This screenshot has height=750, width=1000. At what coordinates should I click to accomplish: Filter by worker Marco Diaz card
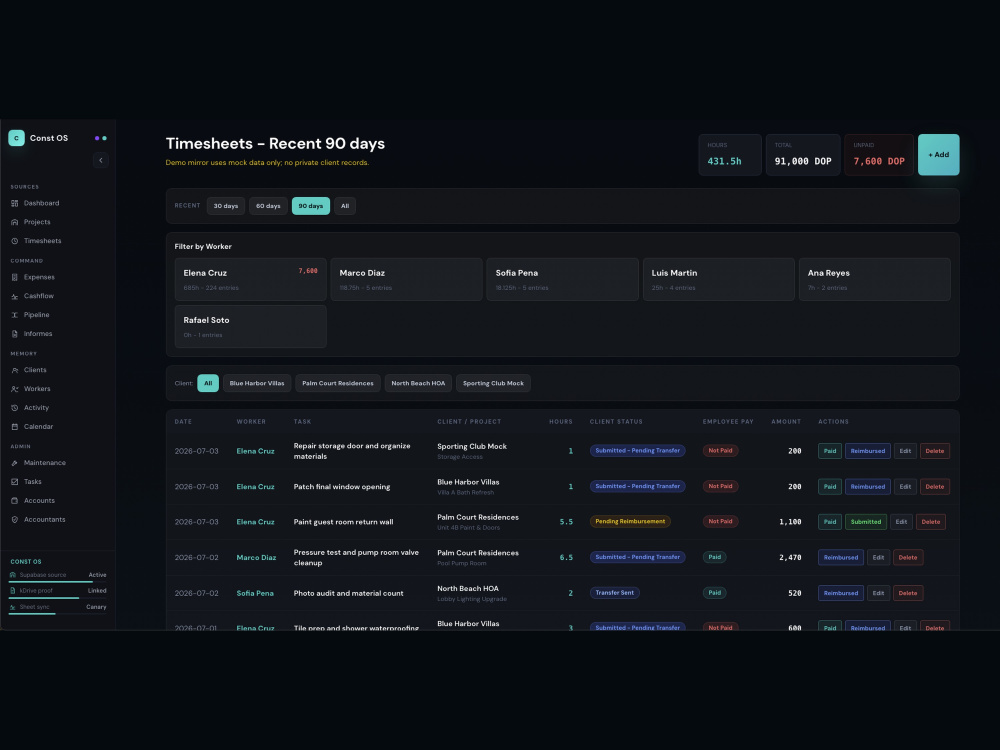pyautogui.click(x=406, y=279)
